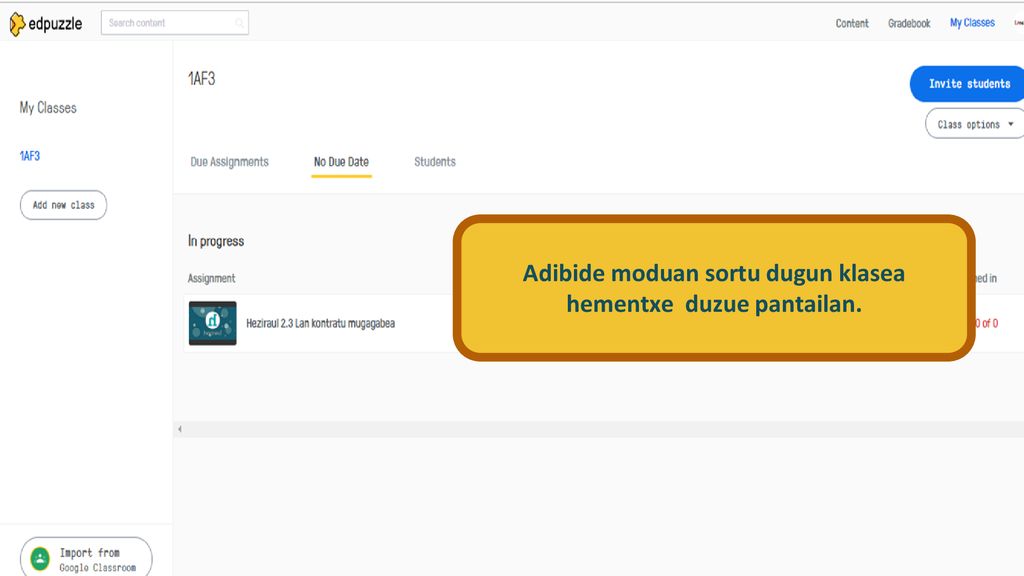Open the Students tab
1024x576 pixels.
point(435,162)
